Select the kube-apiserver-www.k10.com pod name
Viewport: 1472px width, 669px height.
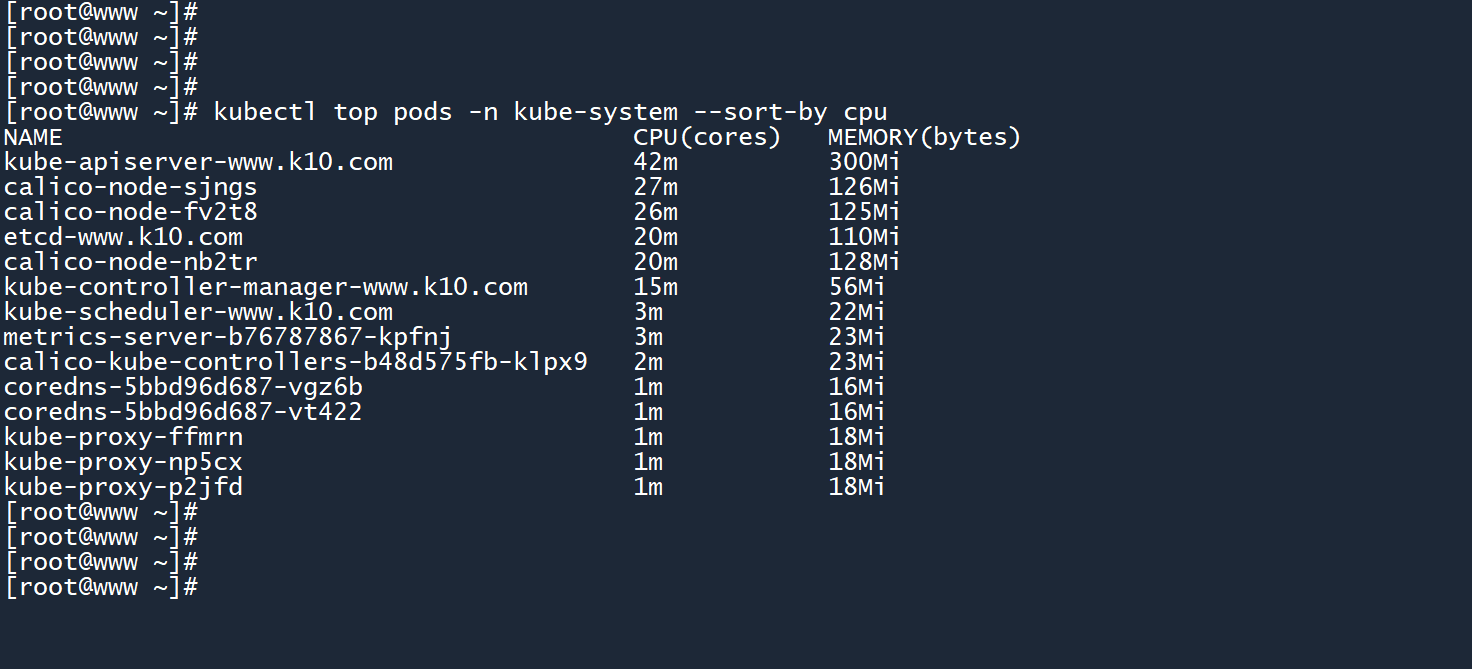[198, 162]
